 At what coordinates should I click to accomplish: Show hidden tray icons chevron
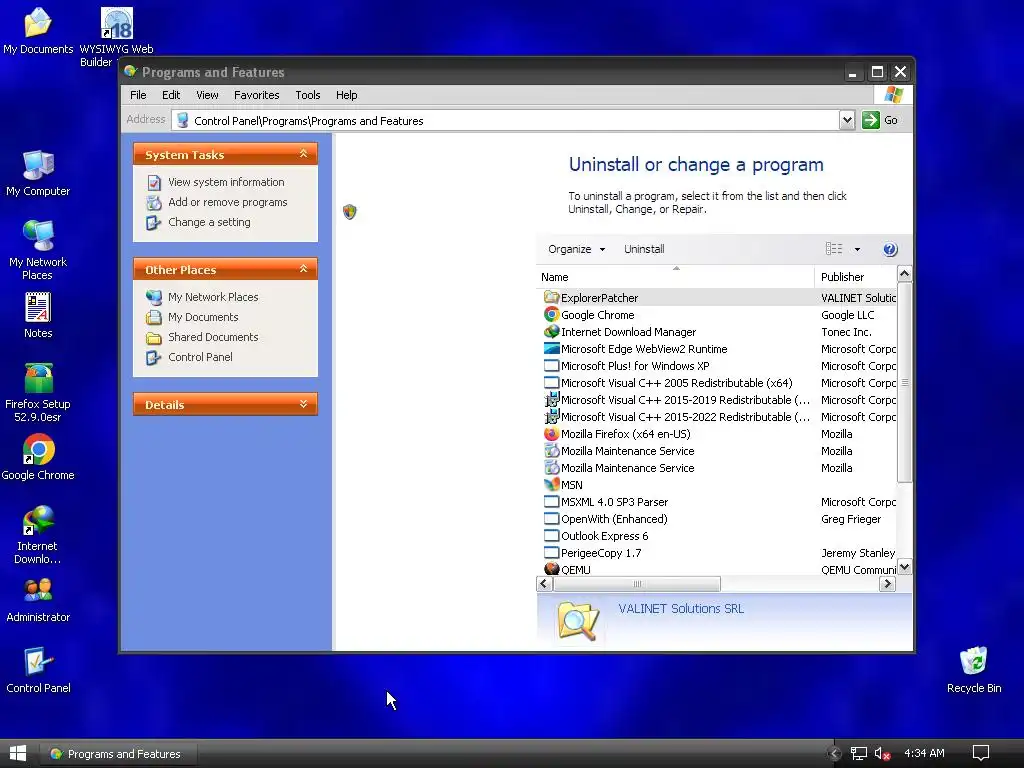click(834, 754)
